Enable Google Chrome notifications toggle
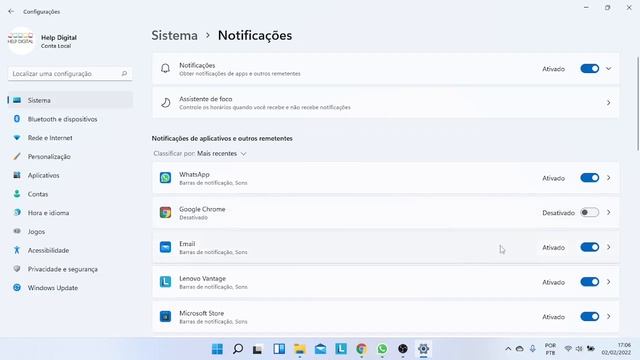 coord(590,213)
